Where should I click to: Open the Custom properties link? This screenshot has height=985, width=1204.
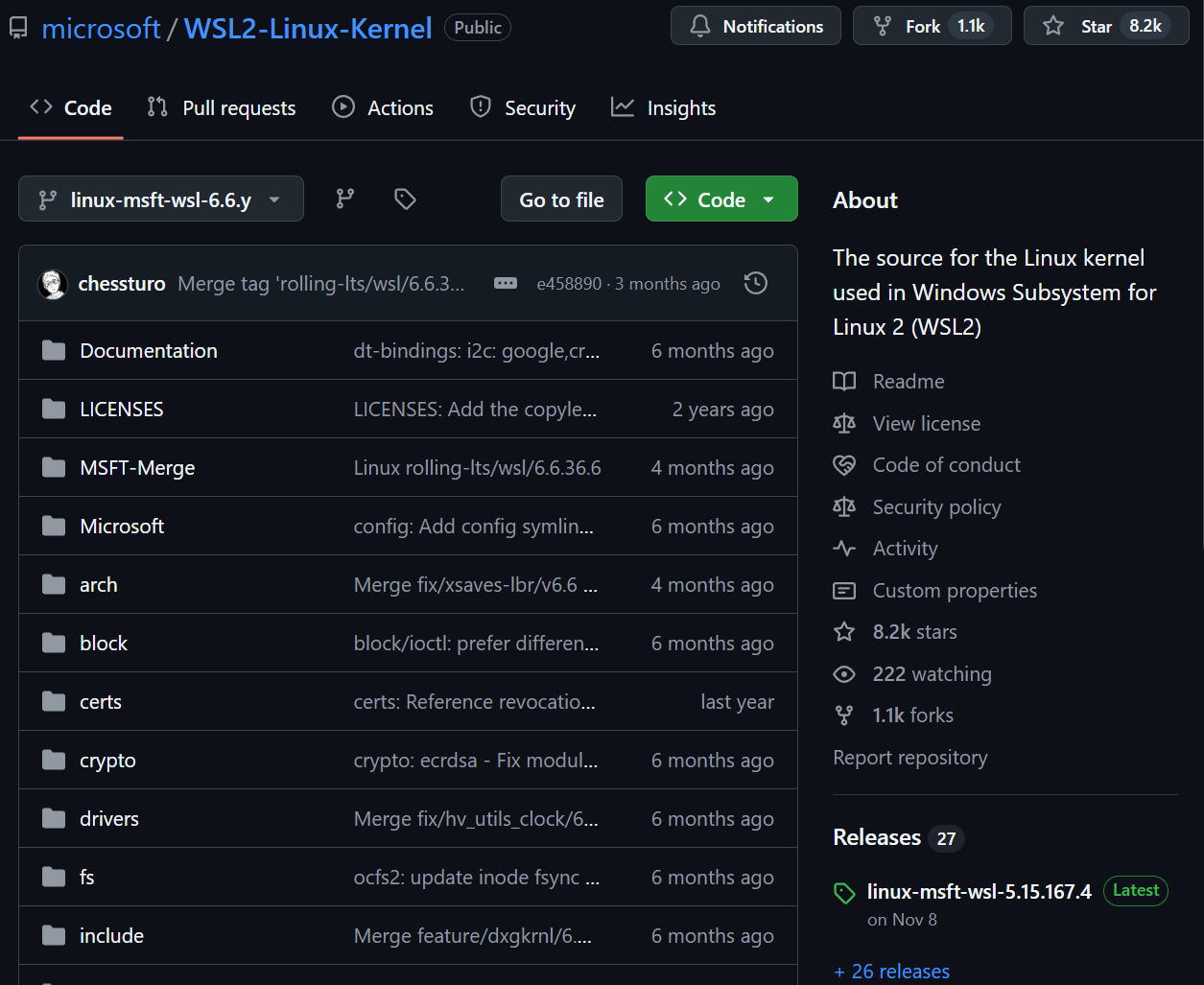[935, 591]
